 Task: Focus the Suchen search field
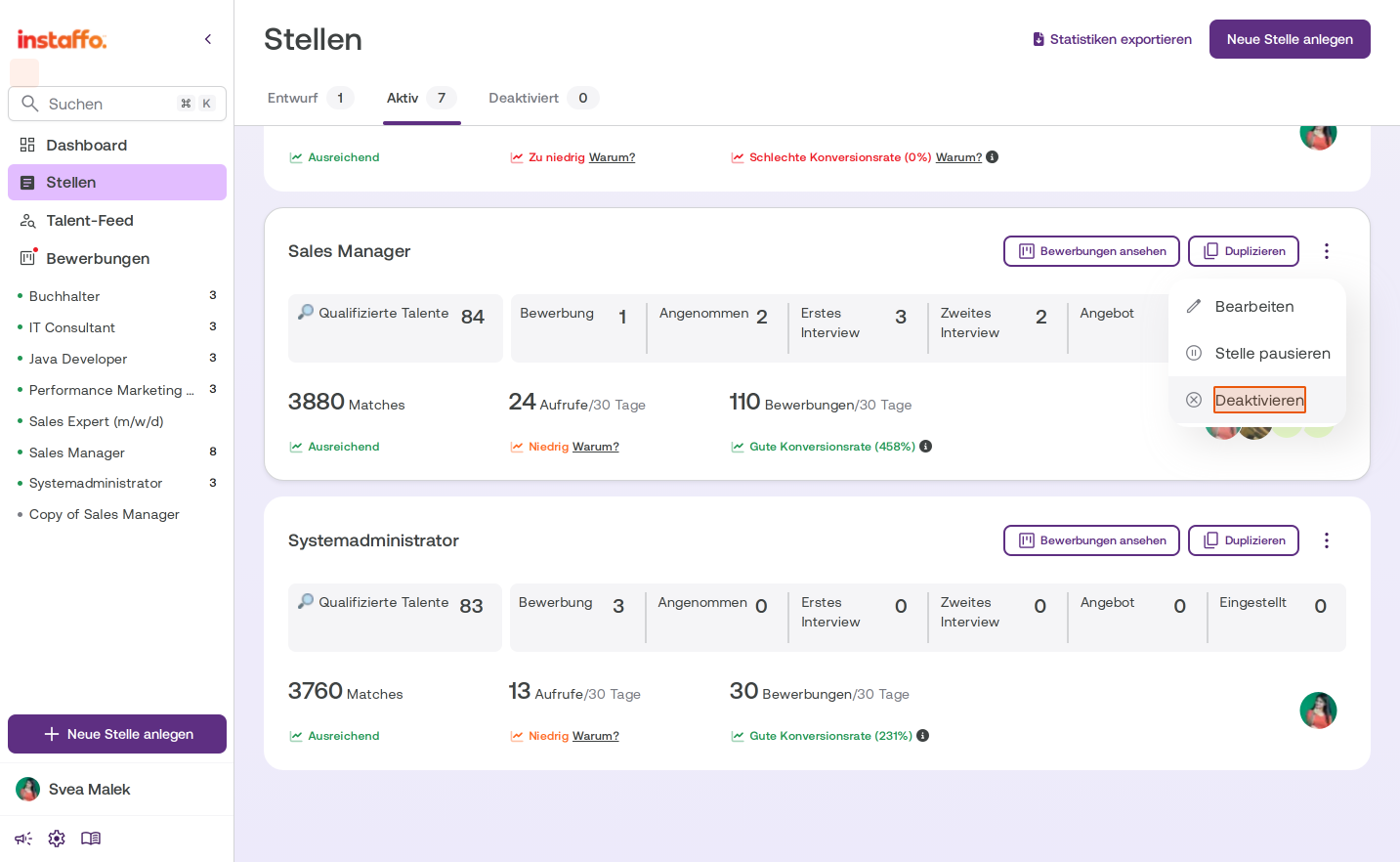tap(117, 104)
